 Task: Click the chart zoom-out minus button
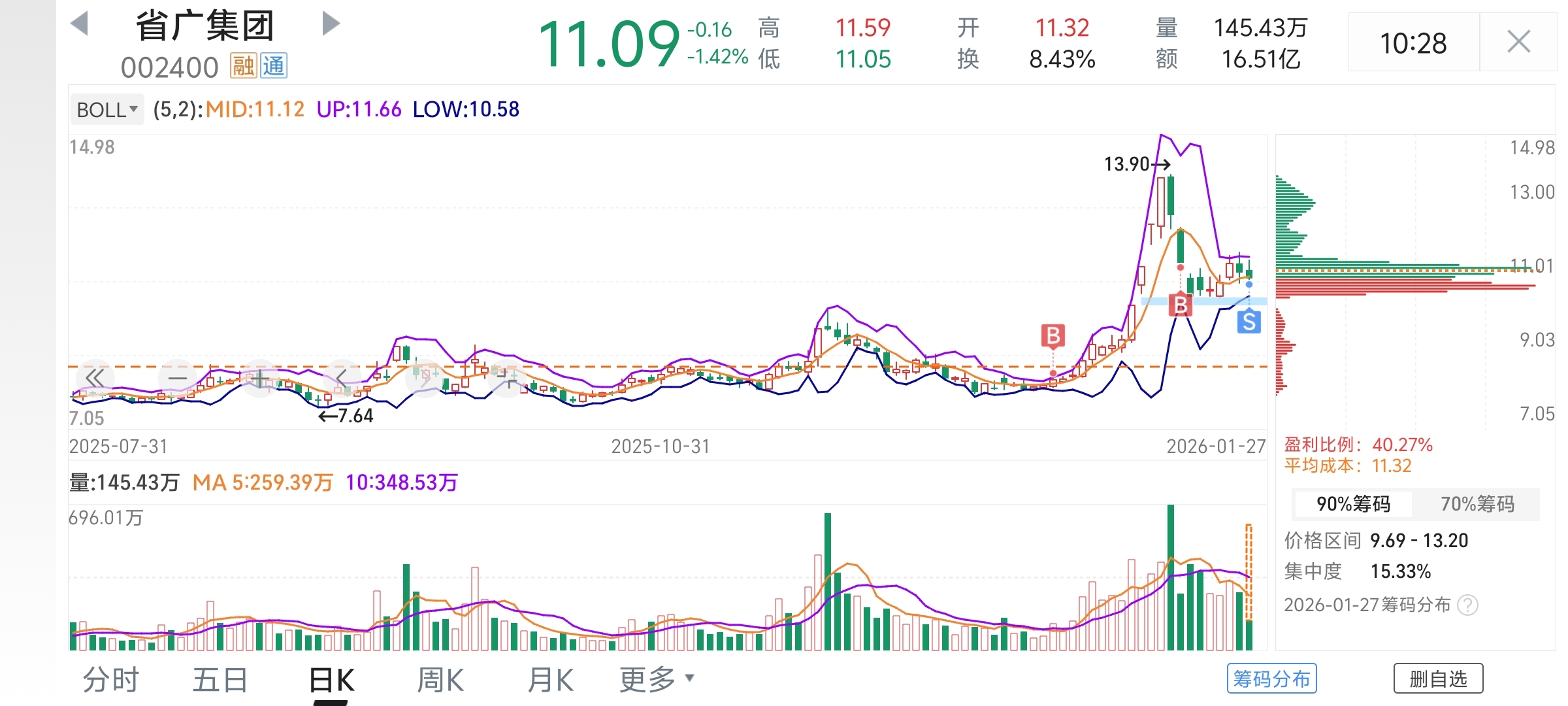coord(178,378)
